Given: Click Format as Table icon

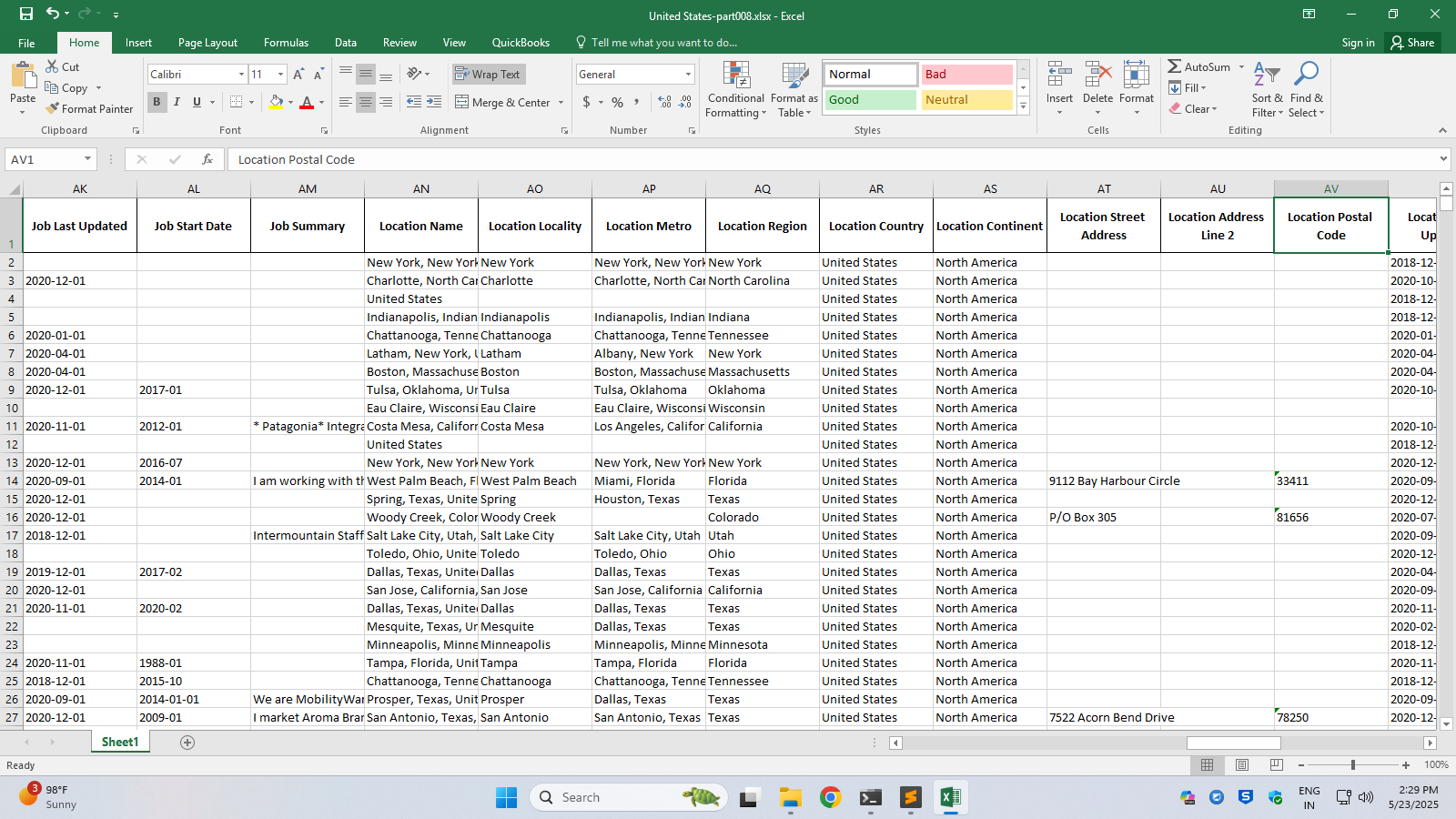Looking at the screenshot, I should [x=794, y=76].
